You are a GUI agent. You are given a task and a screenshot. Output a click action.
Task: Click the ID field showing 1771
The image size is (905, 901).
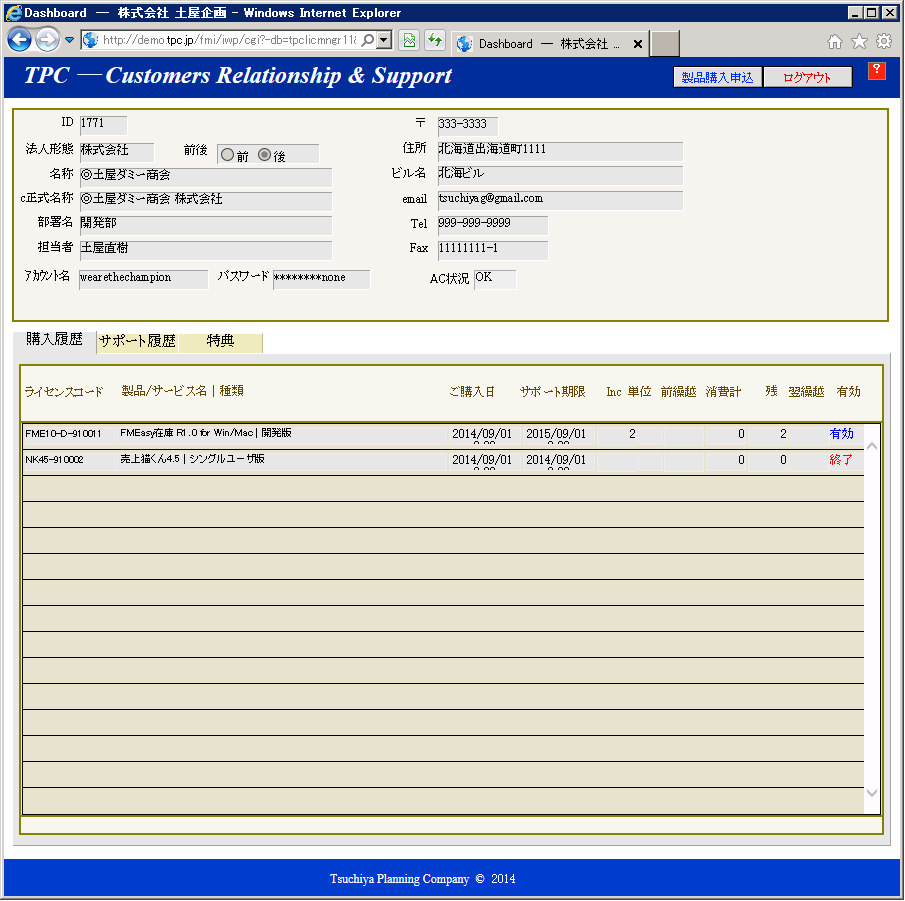[x=103, y=124]
